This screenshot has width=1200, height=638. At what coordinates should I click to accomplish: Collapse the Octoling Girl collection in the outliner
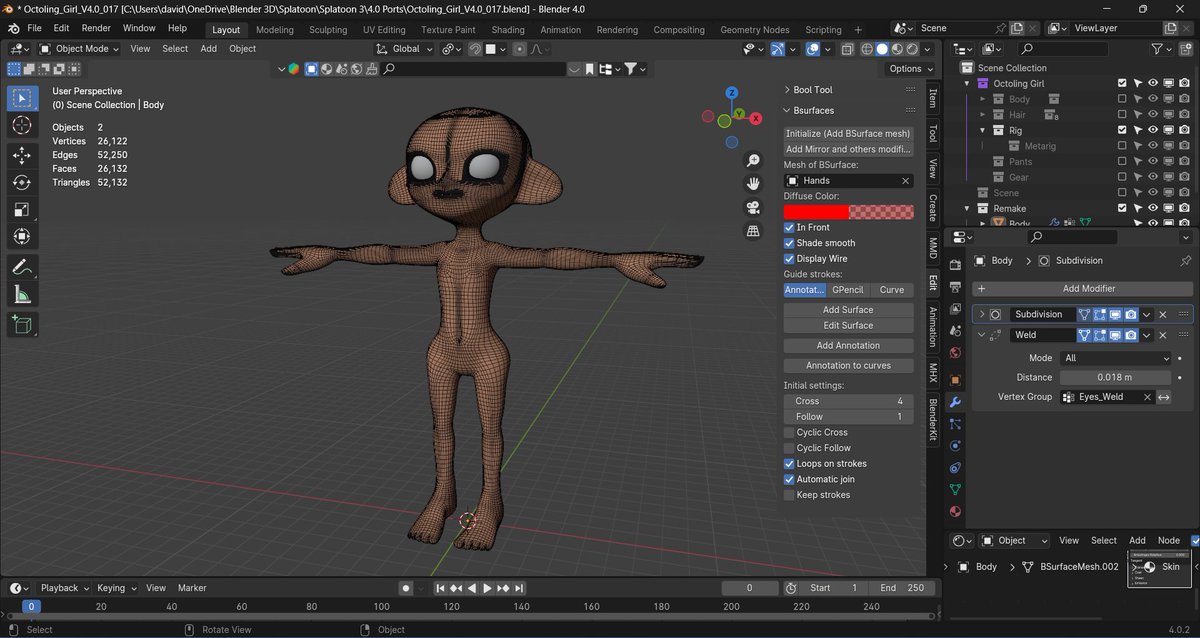tap(967, 83)
